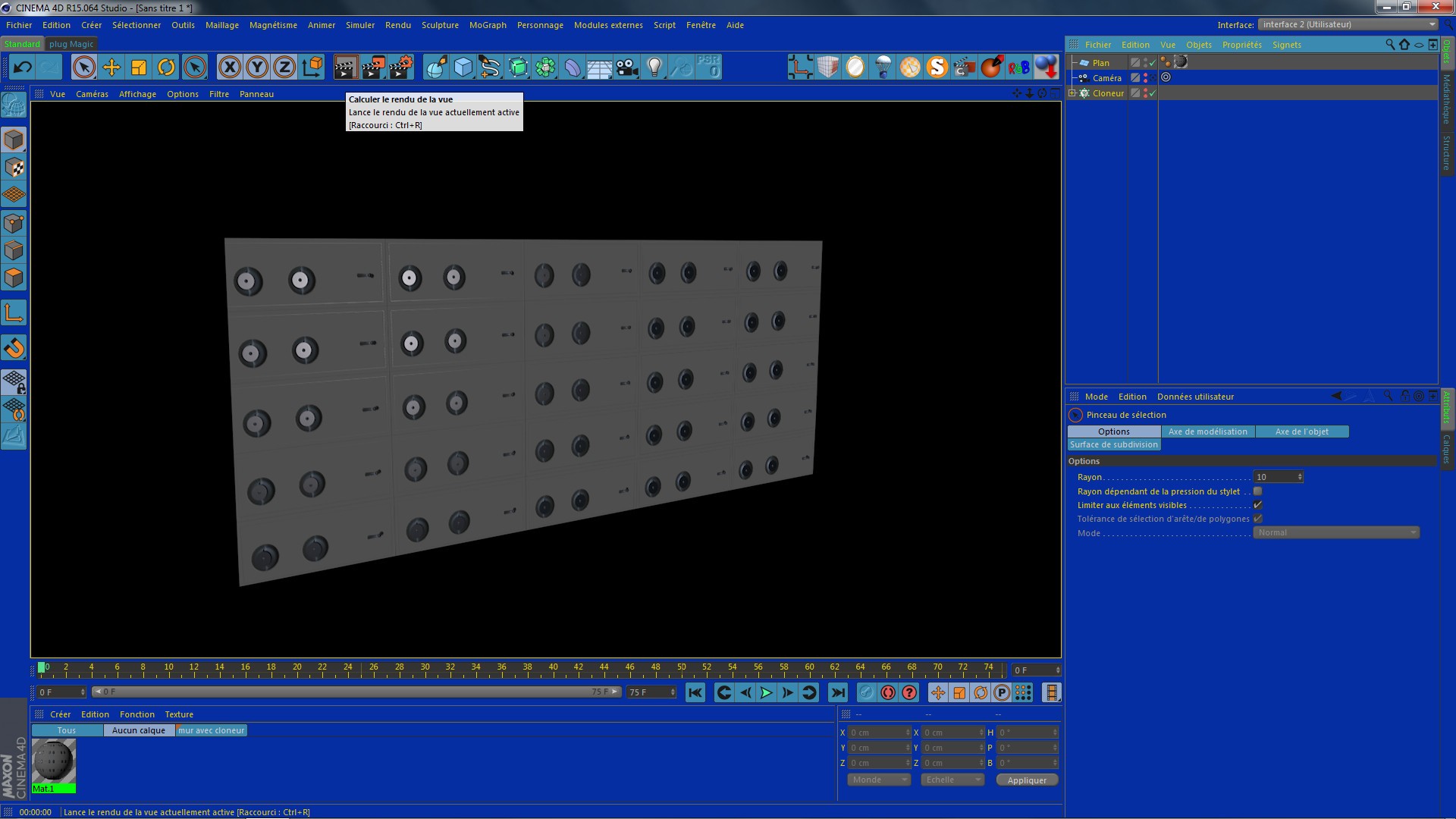This screenshot has width=1456, height=819.
Task: Click the MoGraph menu item
Action: (488, 24)
